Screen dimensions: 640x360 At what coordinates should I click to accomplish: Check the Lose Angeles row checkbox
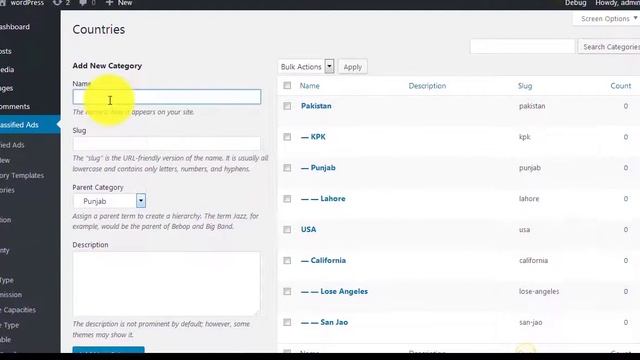(x=287, y=291)
